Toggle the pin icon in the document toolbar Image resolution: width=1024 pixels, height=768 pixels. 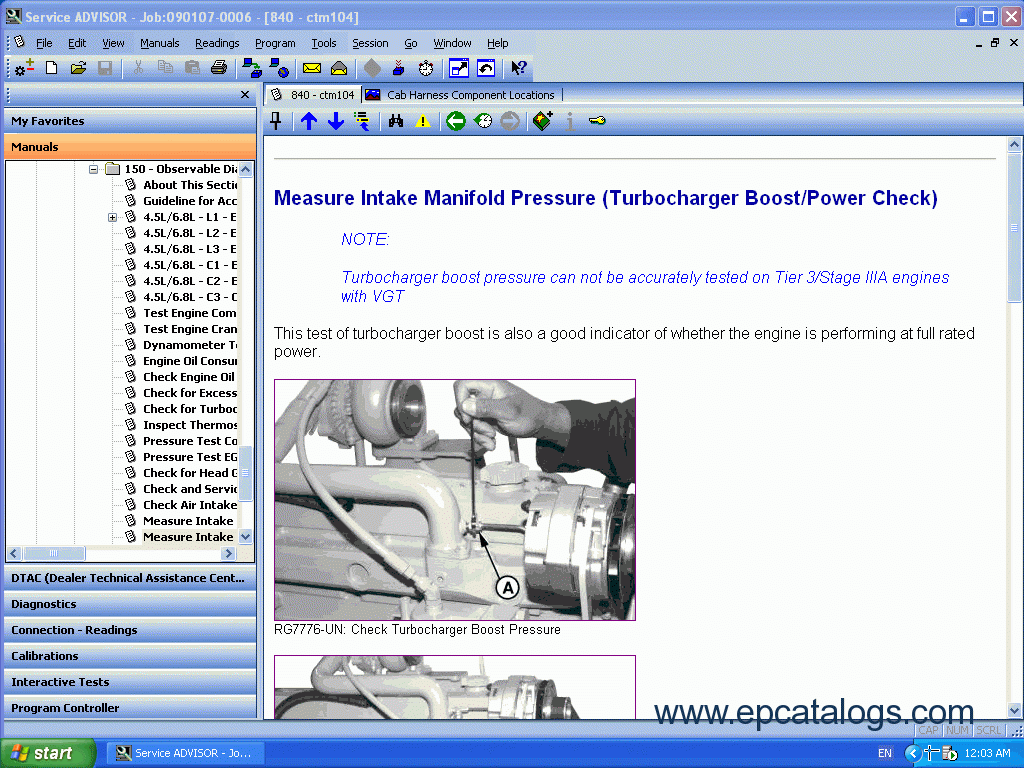point(277,121)
